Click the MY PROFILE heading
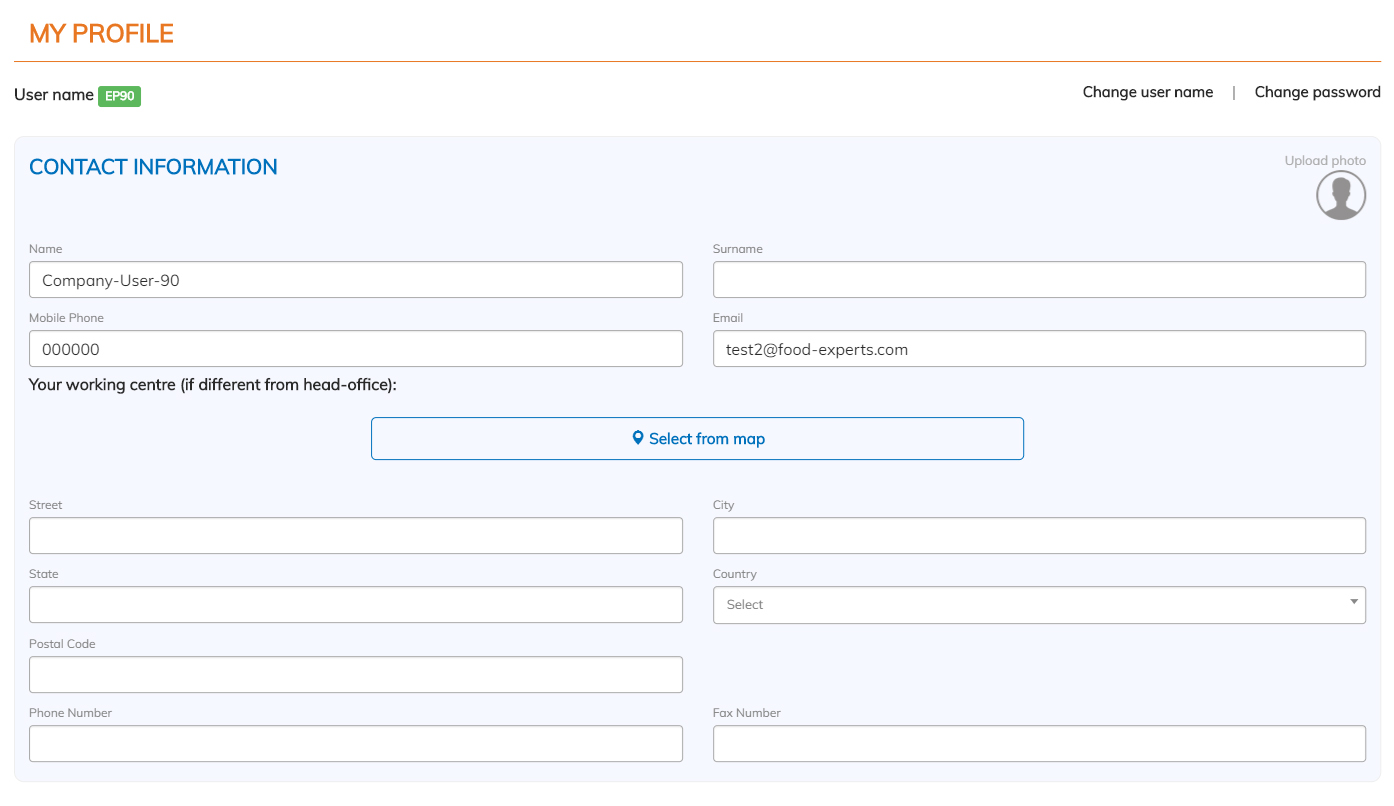Viewport: 1394px width, 806px height. [x=101, y=33]
